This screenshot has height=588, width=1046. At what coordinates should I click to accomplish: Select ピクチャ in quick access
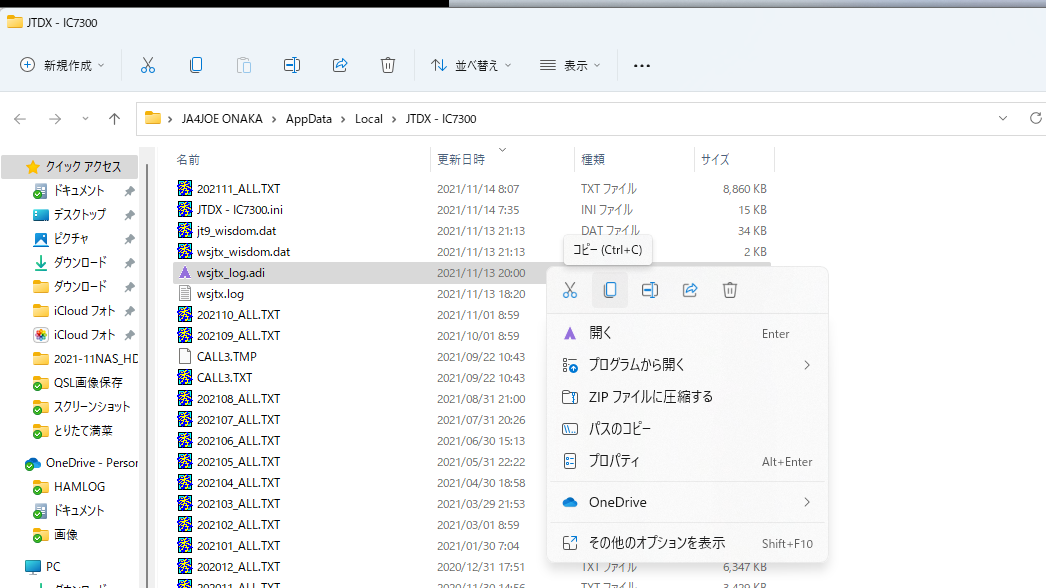(71, 238)
